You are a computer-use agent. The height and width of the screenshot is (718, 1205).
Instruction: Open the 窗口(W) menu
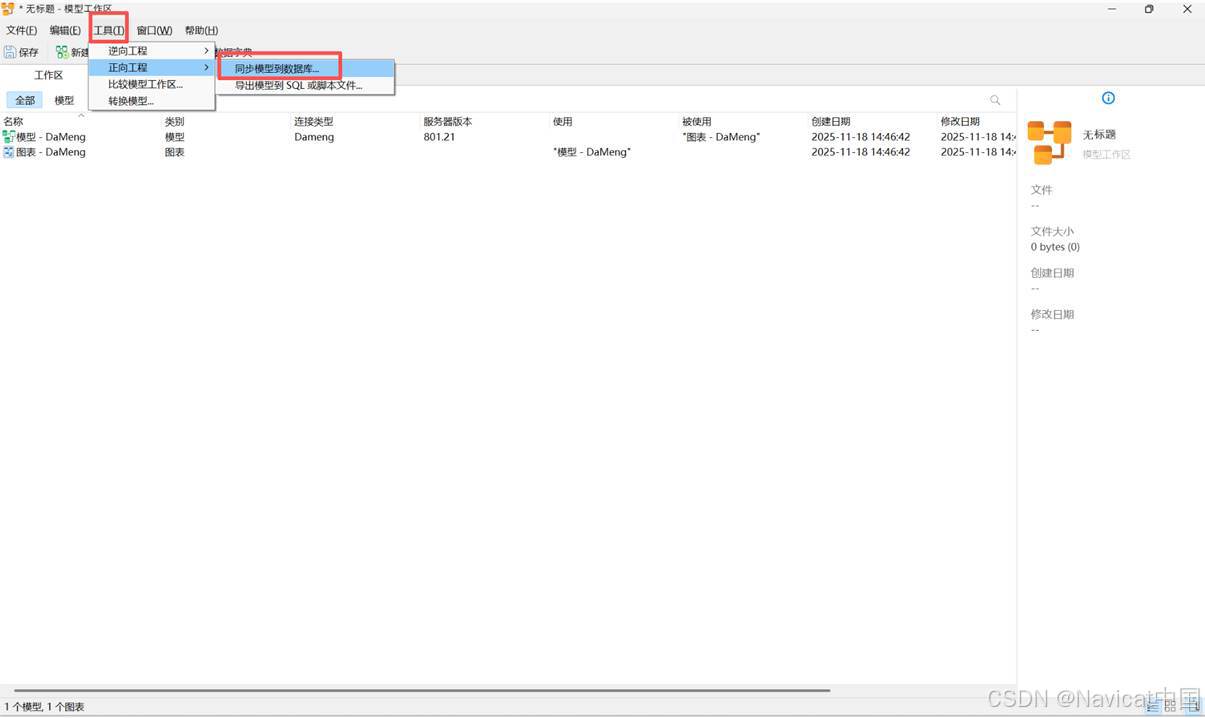tap(154, 31)
